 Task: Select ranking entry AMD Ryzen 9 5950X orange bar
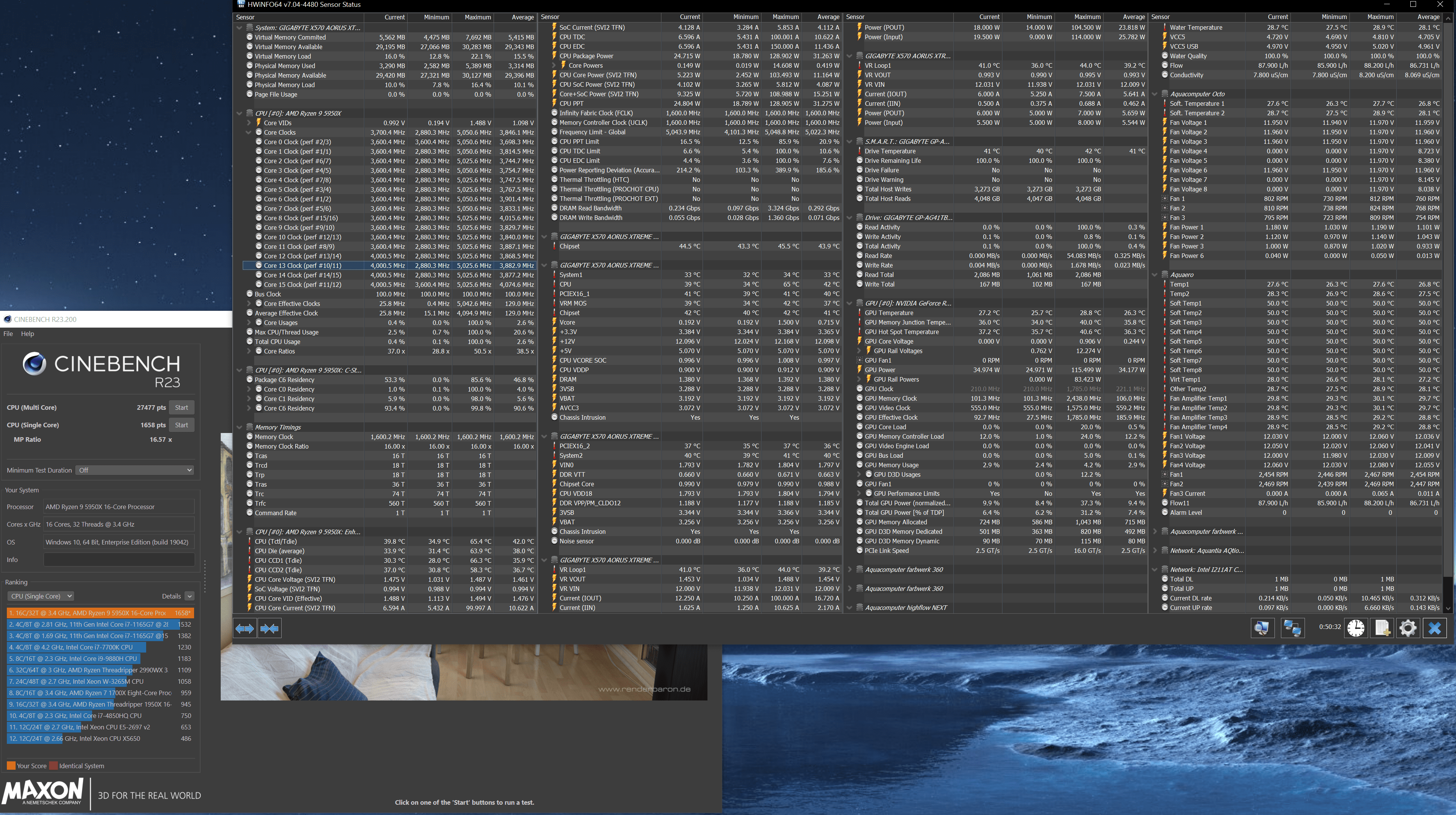[100, 613]
